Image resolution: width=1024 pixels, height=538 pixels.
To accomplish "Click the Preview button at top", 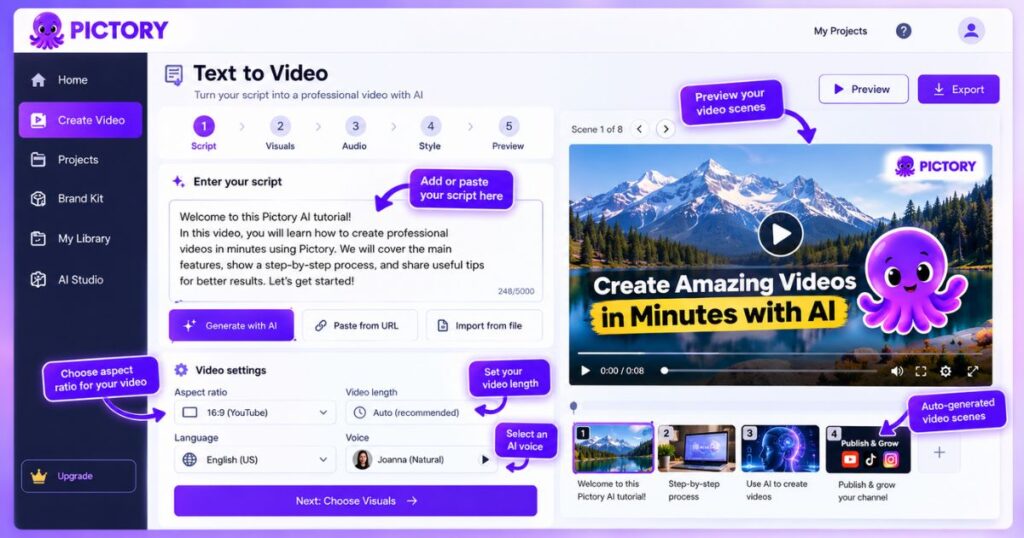I will [x=863, y=89].
